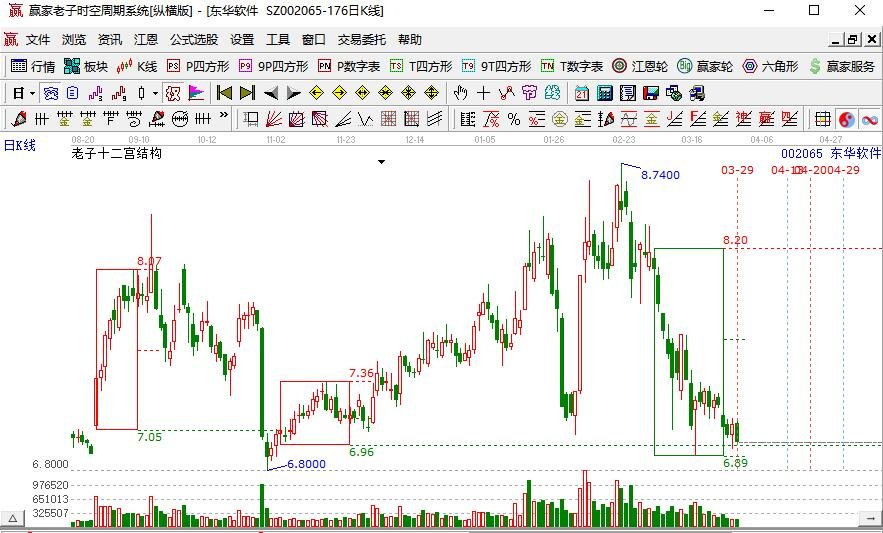
Task: Select the 9-step staircase indicator icon
Action: click(x=119, y=93)
